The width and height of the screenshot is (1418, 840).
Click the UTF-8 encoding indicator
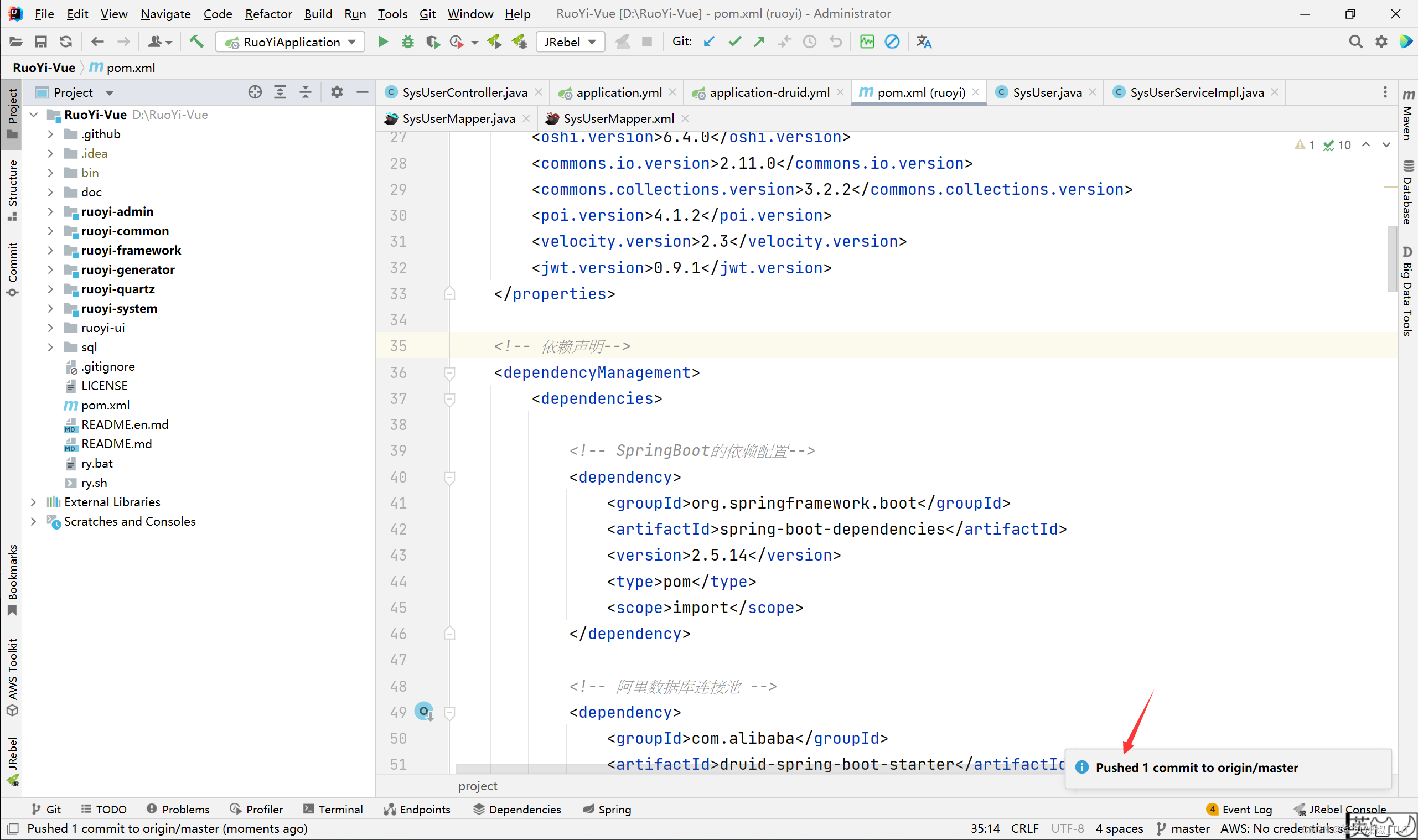tap(1067, 829)
